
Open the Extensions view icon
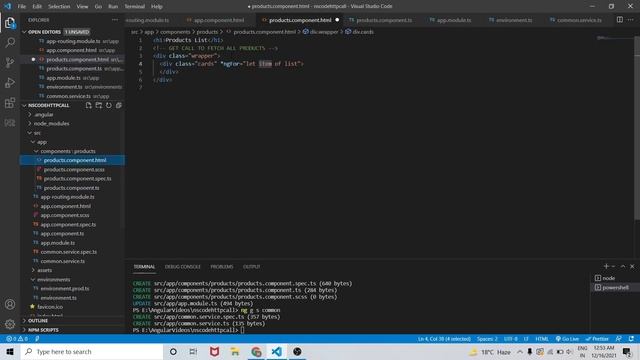(10, 102)
